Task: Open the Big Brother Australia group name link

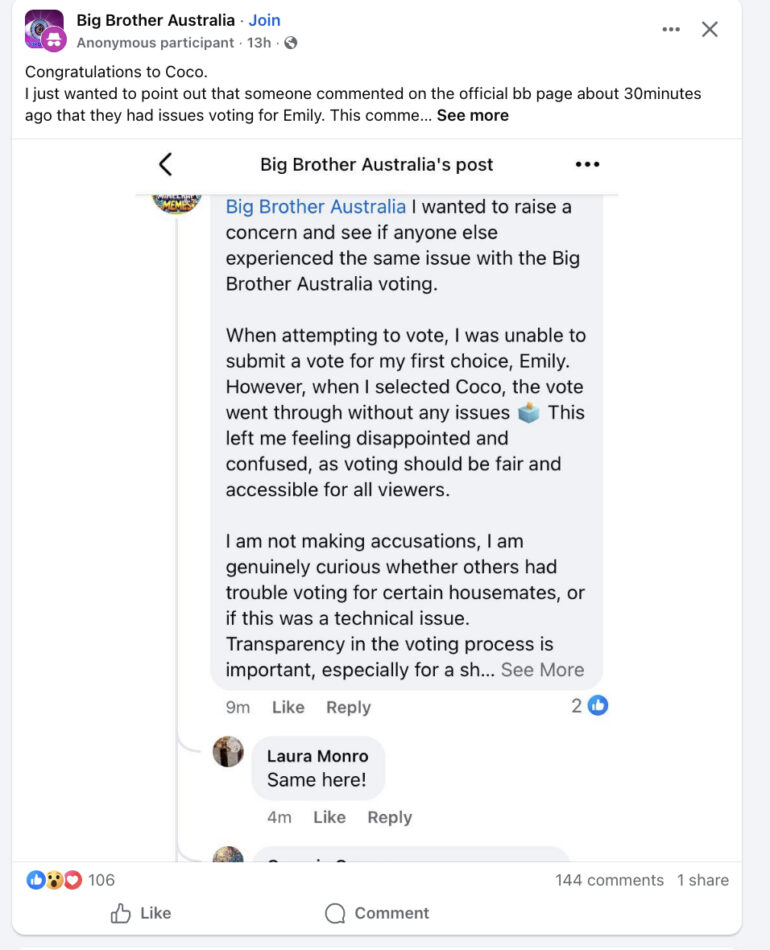Action: (155, 20)
